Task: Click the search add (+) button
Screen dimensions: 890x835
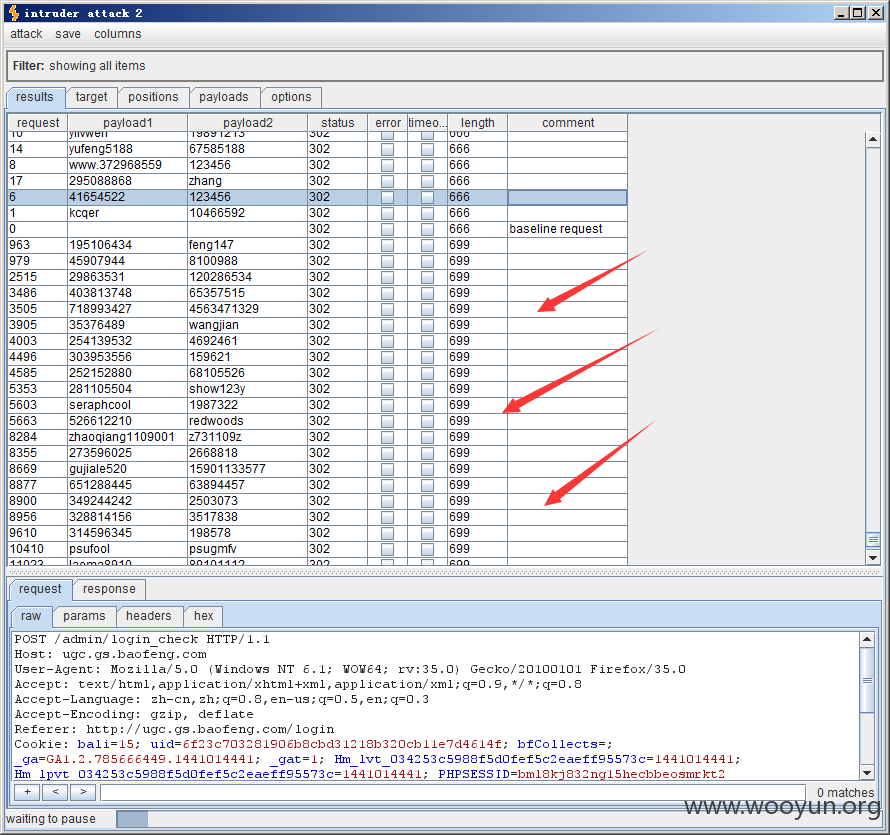Action: tap(27, 792)
